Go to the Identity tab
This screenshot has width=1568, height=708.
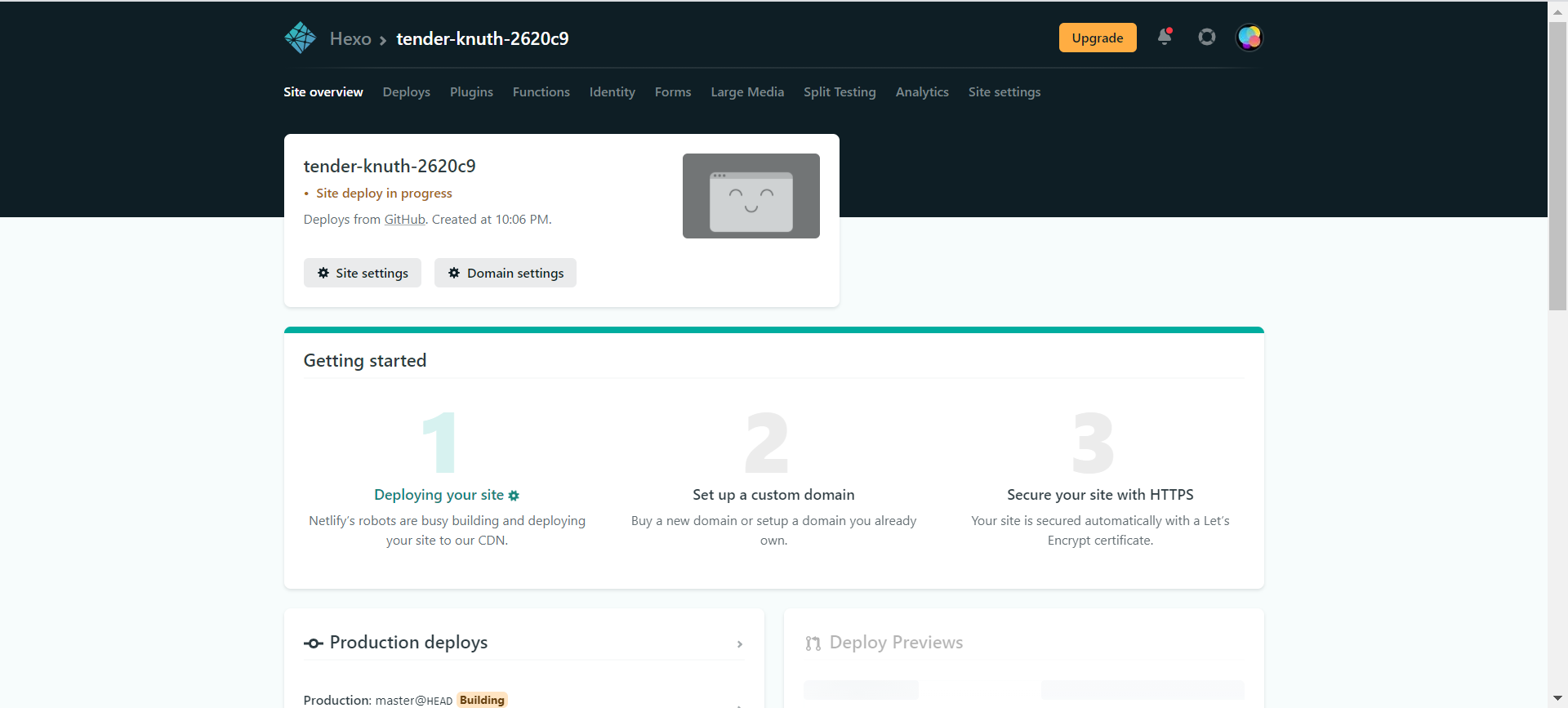point(612,92)
